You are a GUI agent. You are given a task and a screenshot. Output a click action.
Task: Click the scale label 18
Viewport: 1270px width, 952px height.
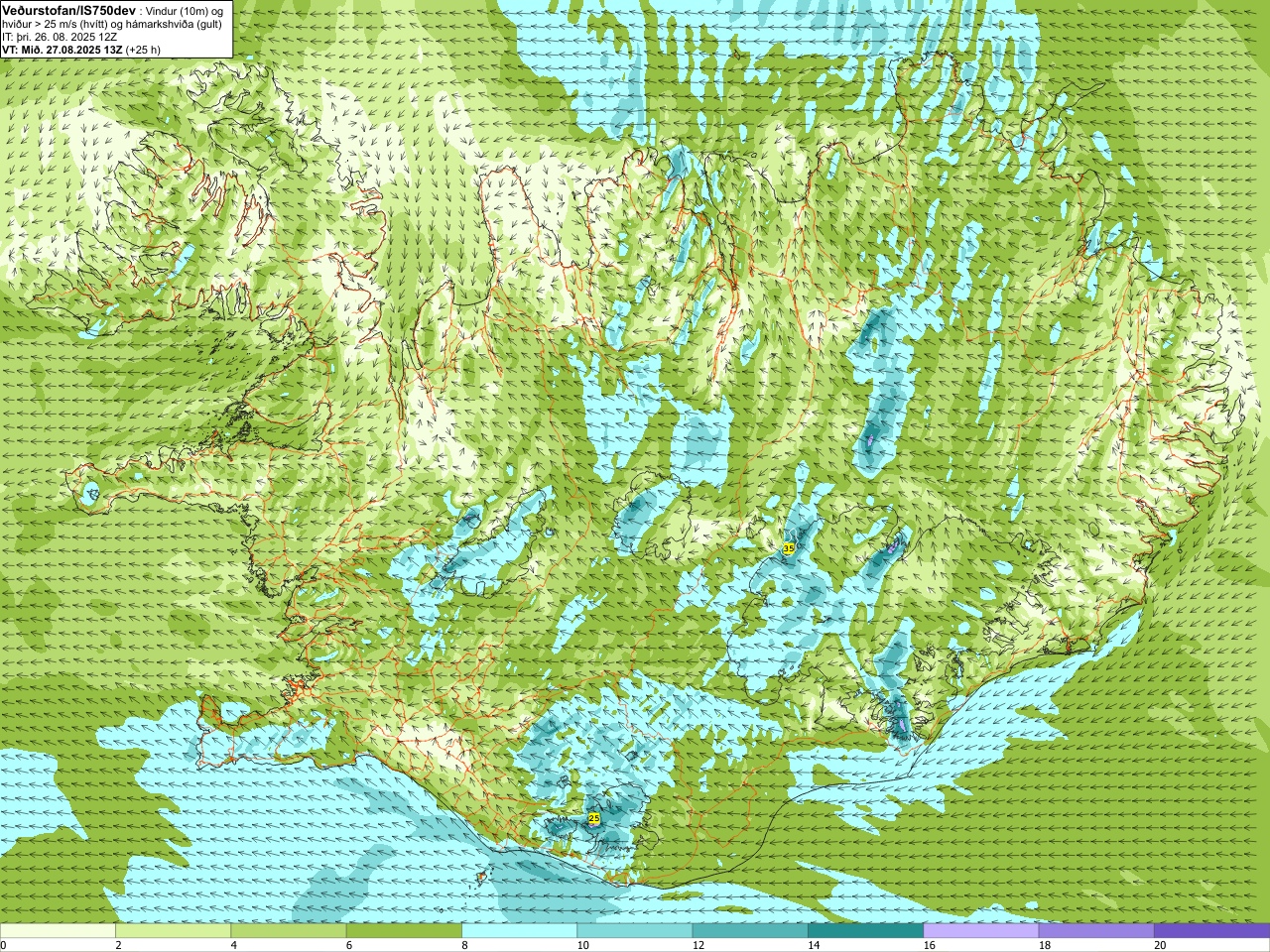1044,945
